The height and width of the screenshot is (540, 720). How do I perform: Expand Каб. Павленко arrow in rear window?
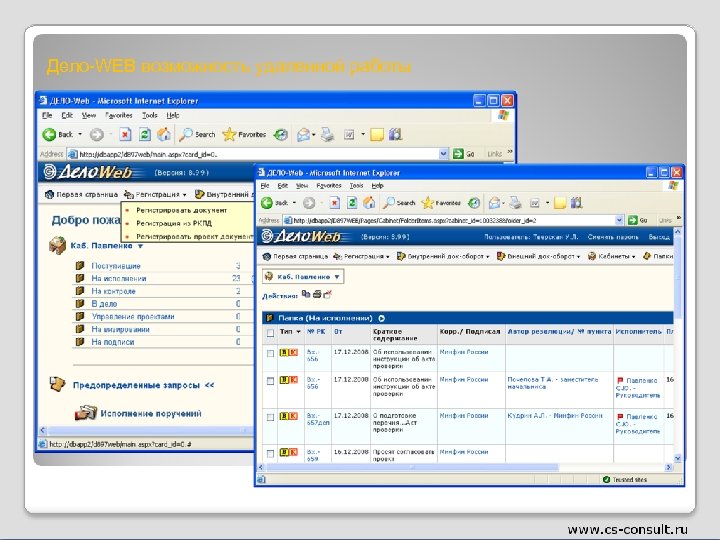[141, 246]
